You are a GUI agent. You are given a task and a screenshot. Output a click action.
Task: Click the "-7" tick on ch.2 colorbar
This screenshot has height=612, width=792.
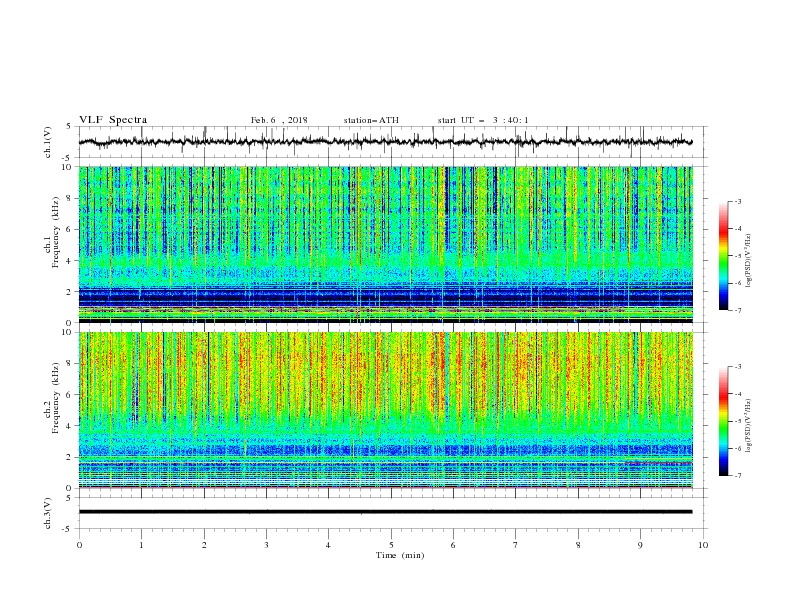click(x=737, y=475)
